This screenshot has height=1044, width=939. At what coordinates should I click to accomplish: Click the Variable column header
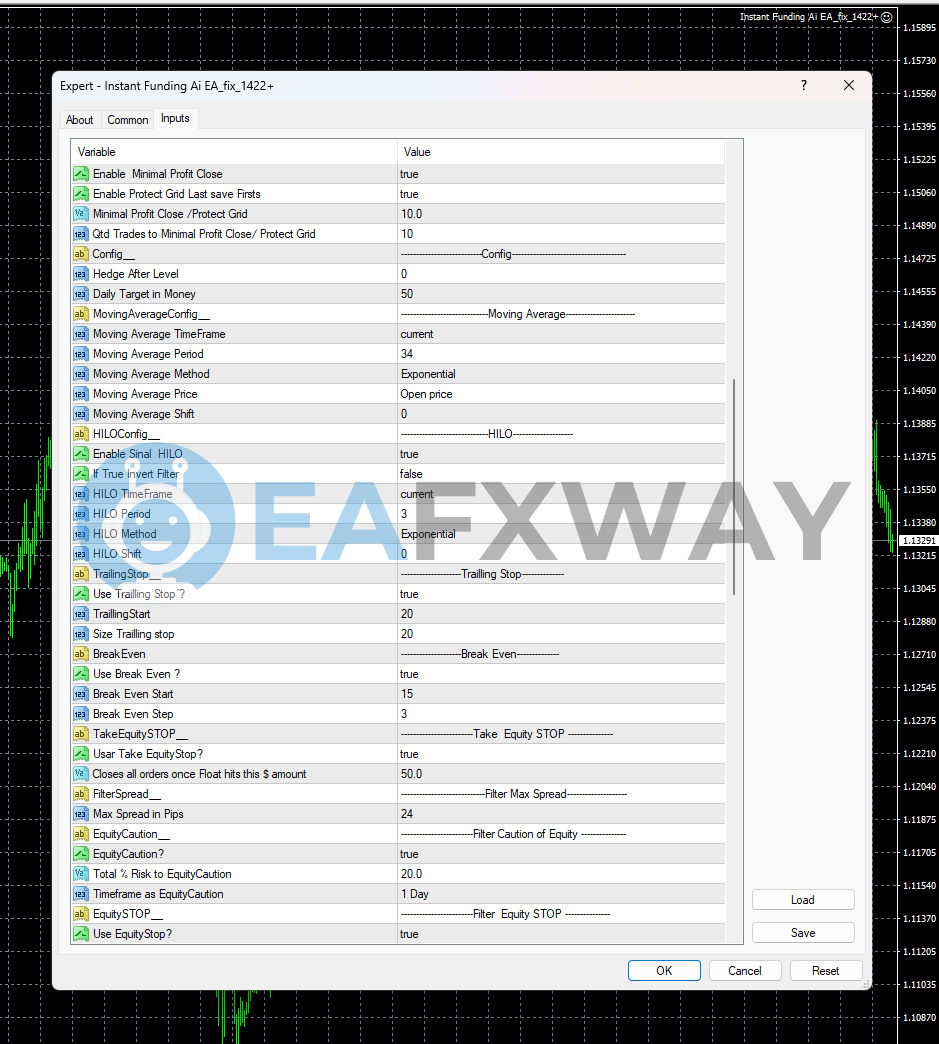pos(234,152)
